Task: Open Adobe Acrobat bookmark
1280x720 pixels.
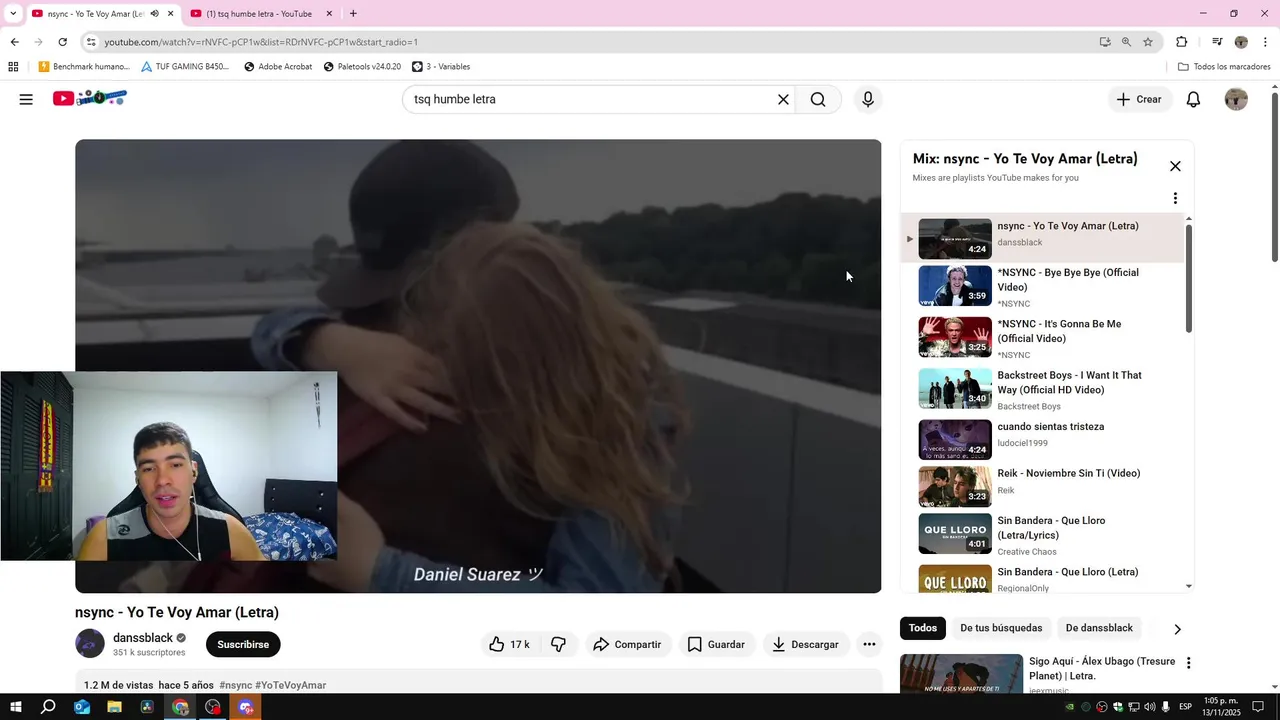Action: (x=278, y=67)
